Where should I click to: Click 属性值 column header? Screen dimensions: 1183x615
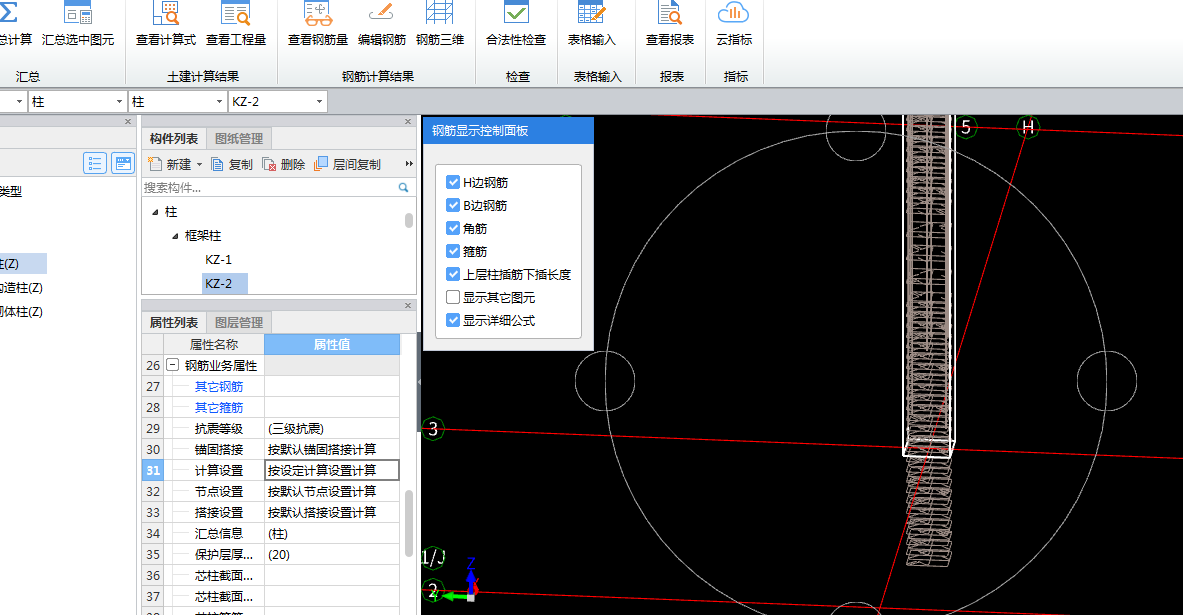click(x=332, y=345)
